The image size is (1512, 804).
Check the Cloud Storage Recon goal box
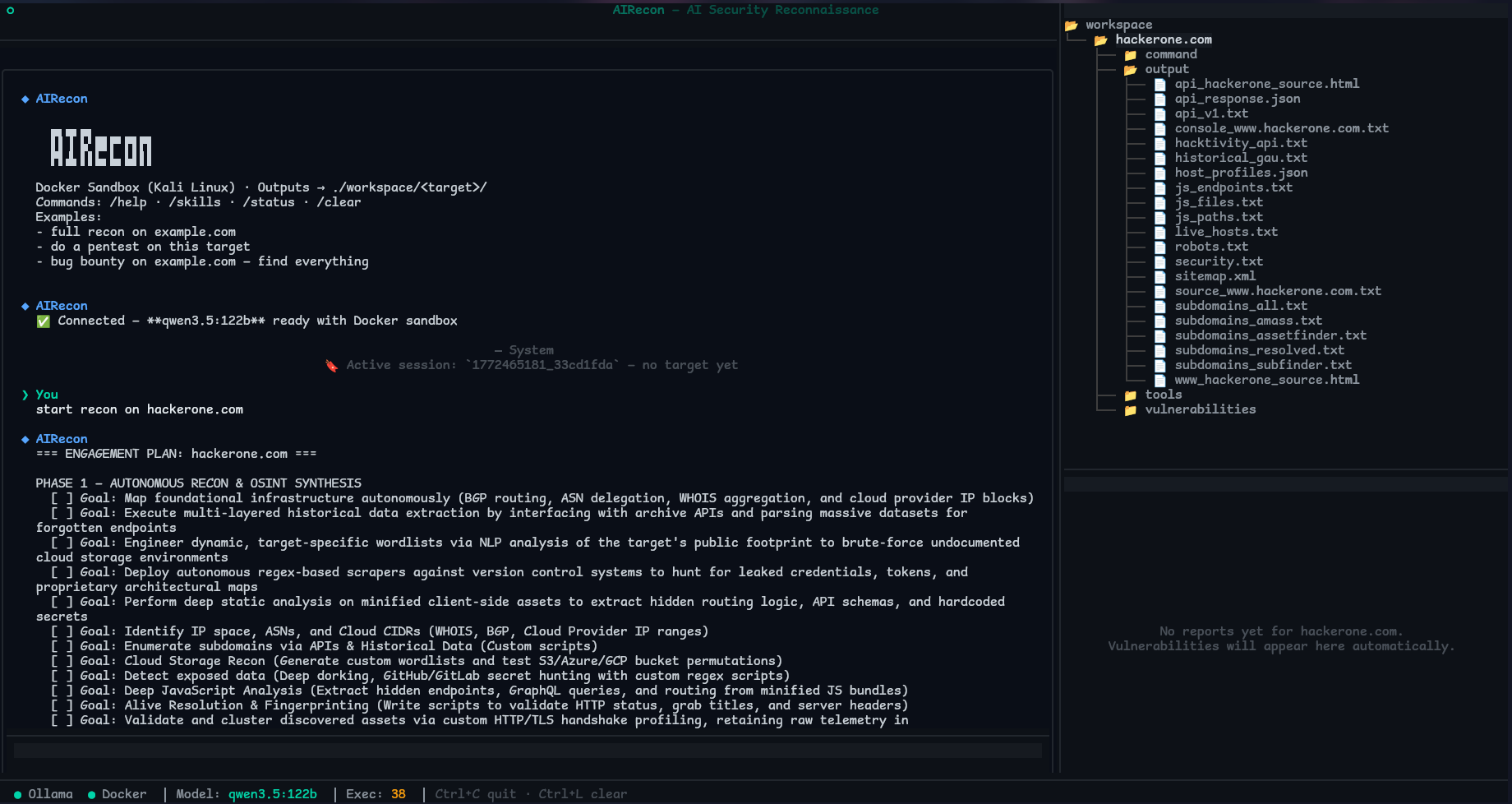coord(62,661)
